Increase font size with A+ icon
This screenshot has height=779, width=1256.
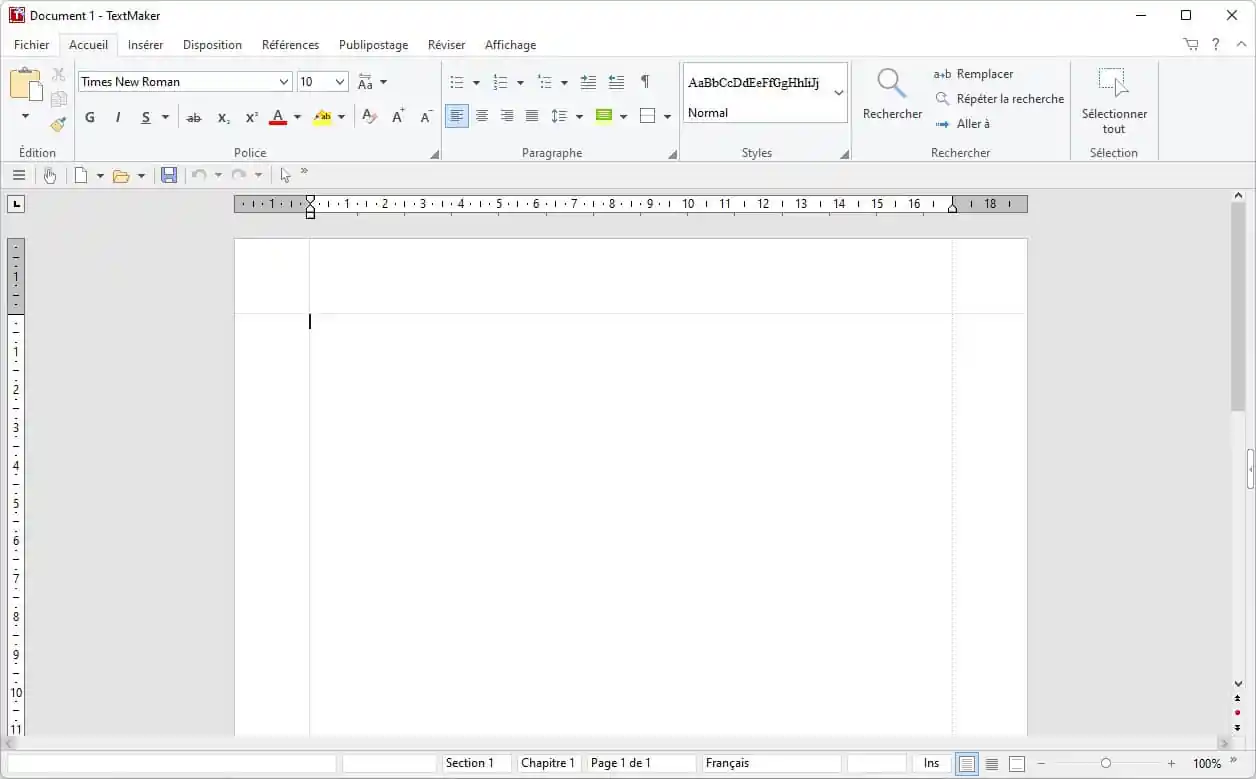[398, 117]
